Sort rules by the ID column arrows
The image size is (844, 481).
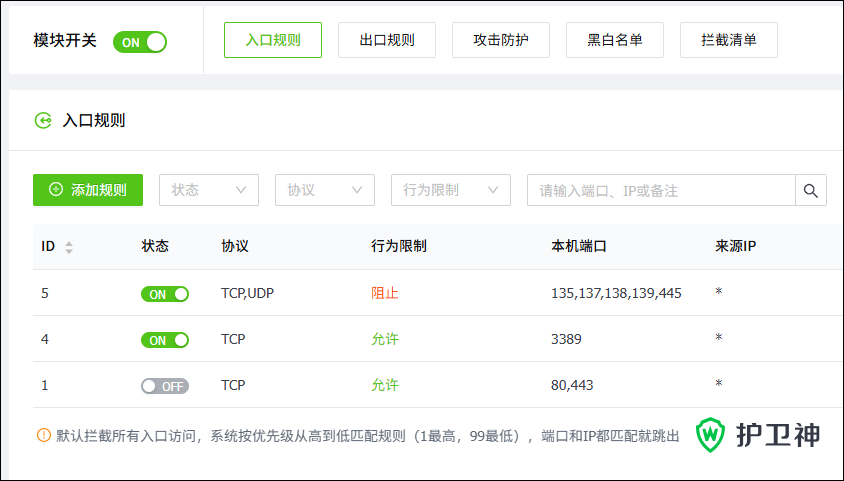coord(69,247)
